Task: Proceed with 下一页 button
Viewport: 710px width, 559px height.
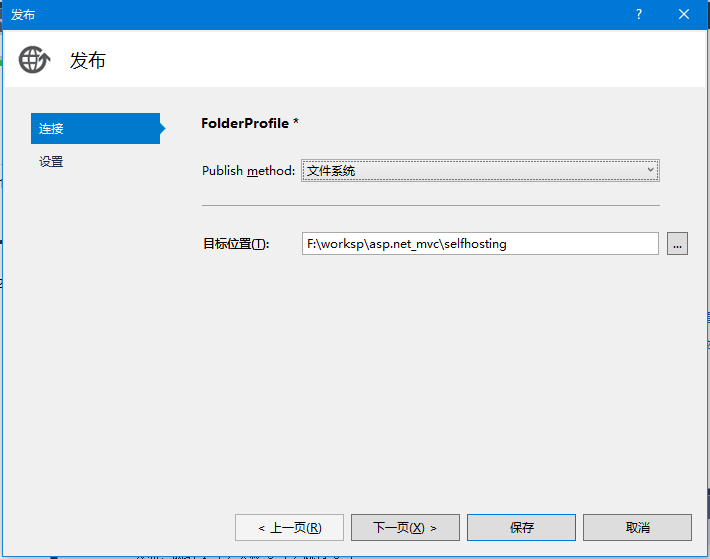Action: tap(405, 527)
